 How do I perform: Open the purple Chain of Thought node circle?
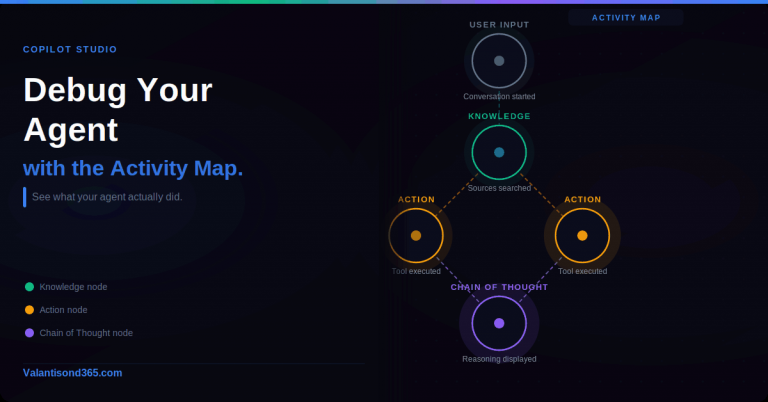click(499, 323)
